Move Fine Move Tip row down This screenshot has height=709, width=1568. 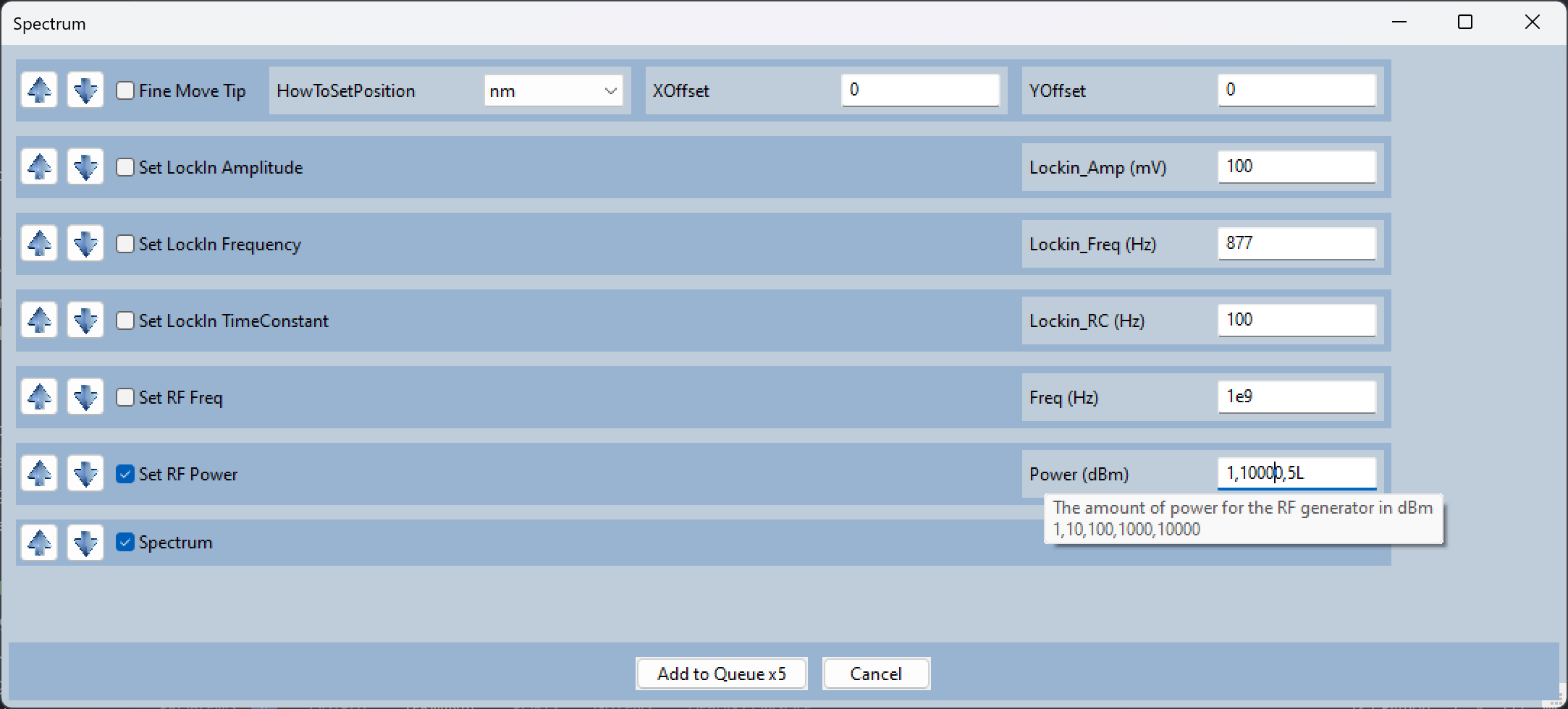point(85,90)
